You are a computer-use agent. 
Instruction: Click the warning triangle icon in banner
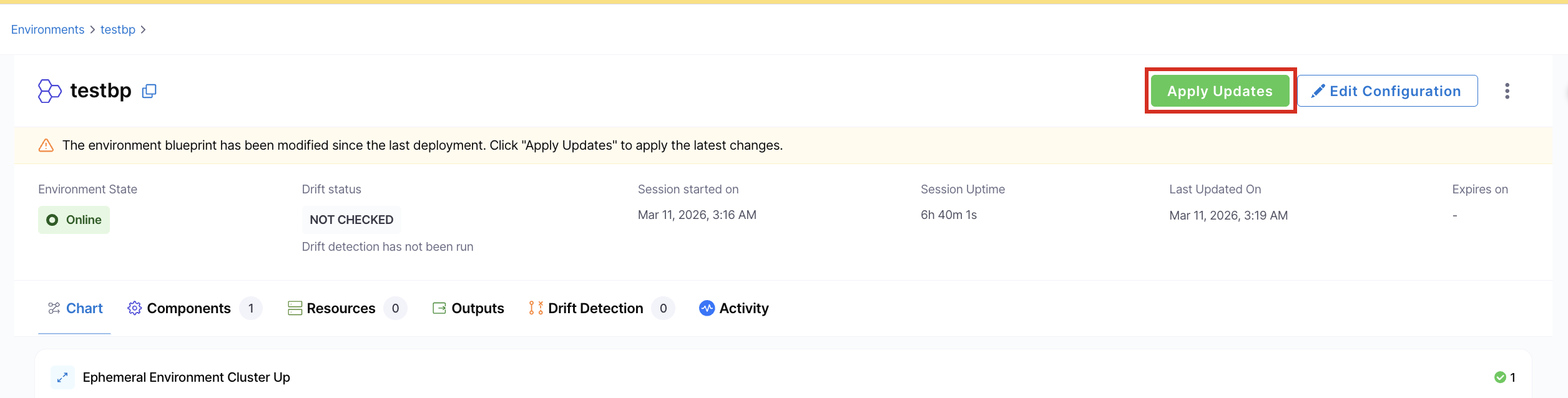click(x=46, y=145)
